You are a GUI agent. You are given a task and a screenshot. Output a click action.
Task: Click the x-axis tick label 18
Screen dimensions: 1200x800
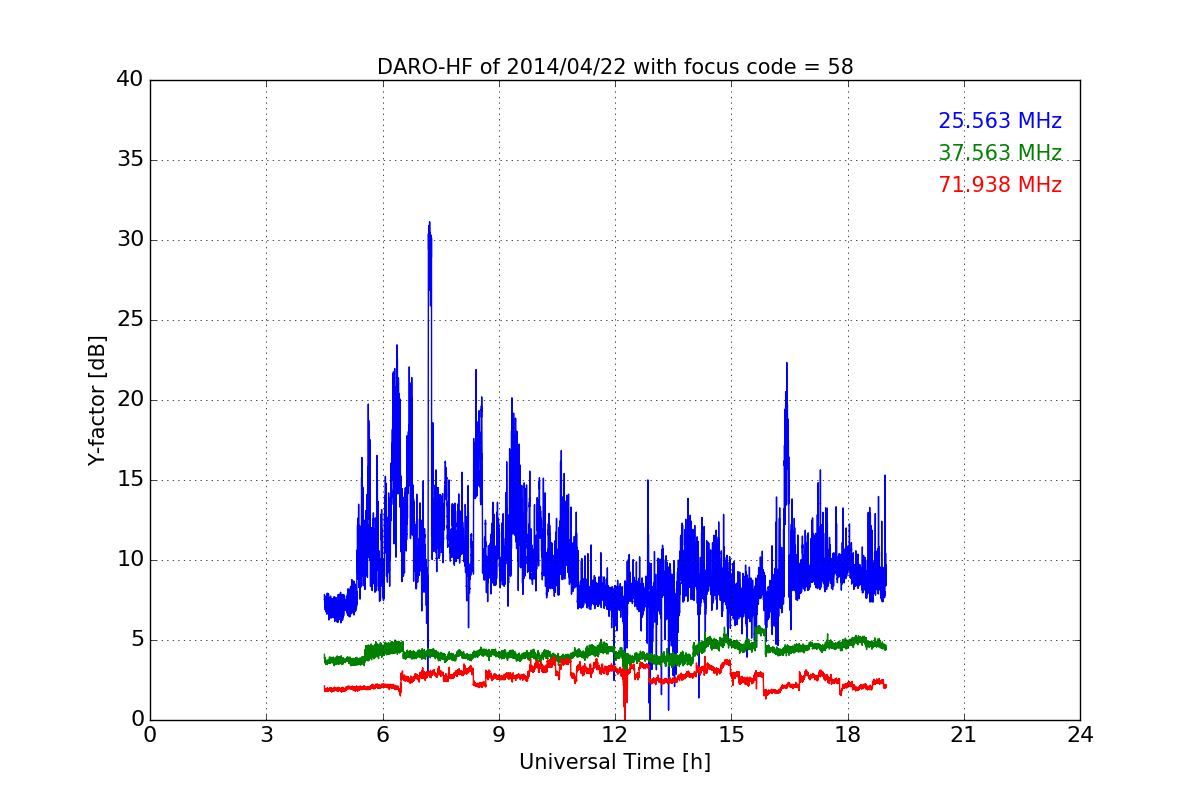click(848, 735)
